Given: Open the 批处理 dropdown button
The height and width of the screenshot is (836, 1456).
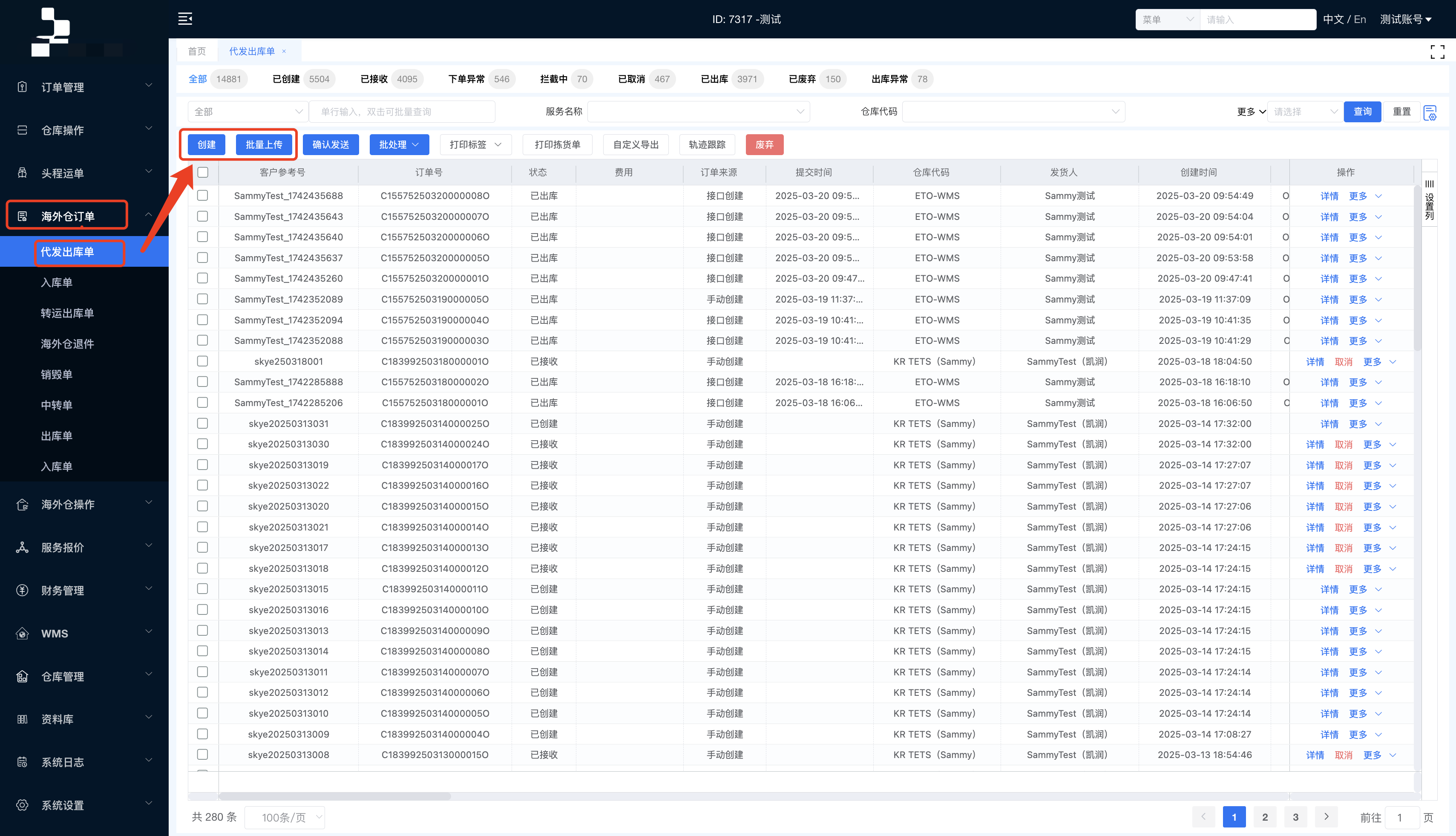Looking at the screenshot, I should click(x=399, y=145).
